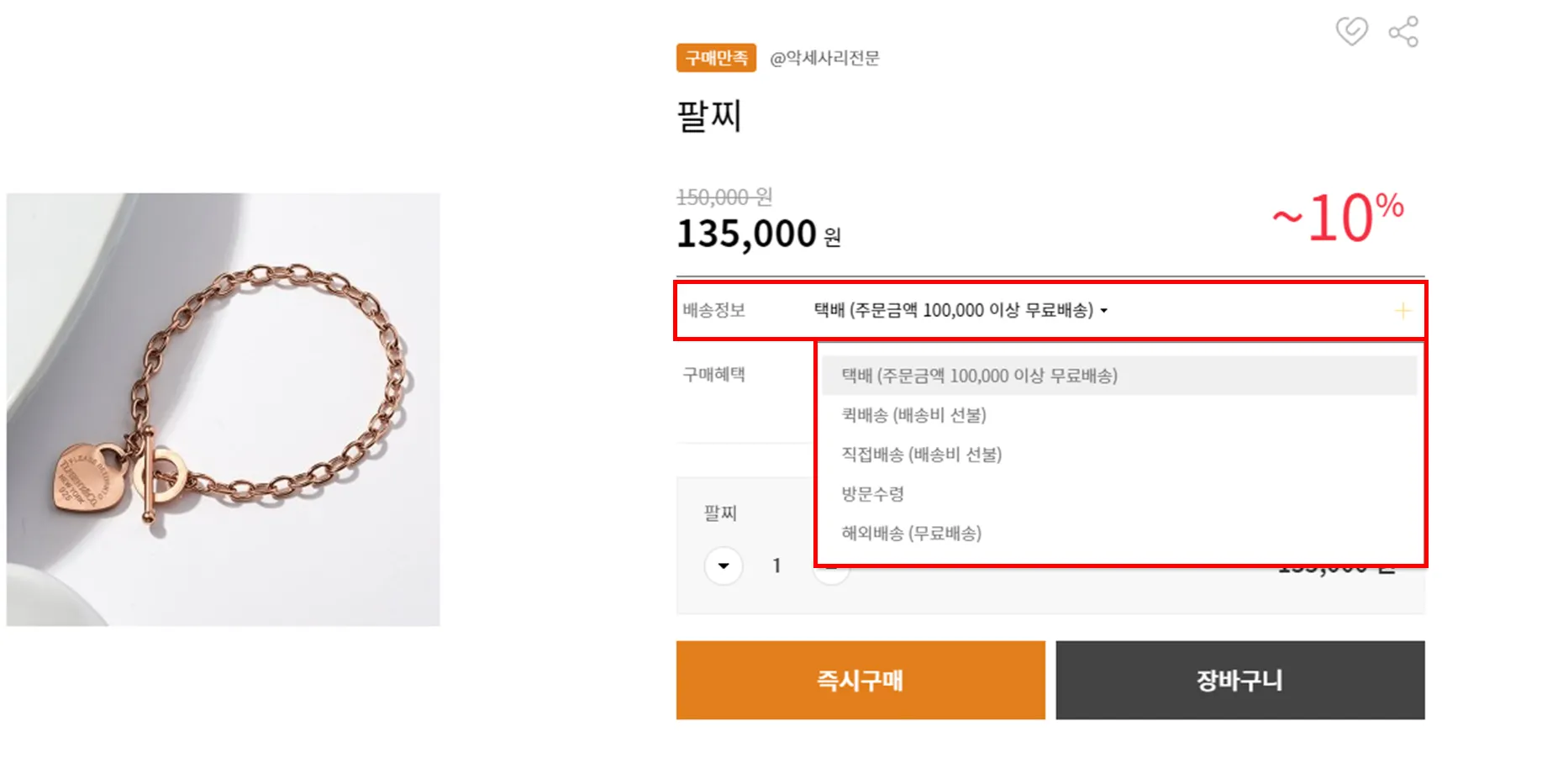Click the red ~10% discount text
The width and height of the screenshot is (1563, 784).
[1337, 218]
